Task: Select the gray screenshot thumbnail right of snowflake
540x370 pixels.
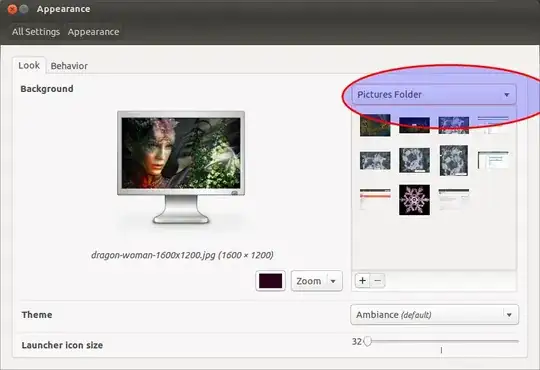Action: 454,199
